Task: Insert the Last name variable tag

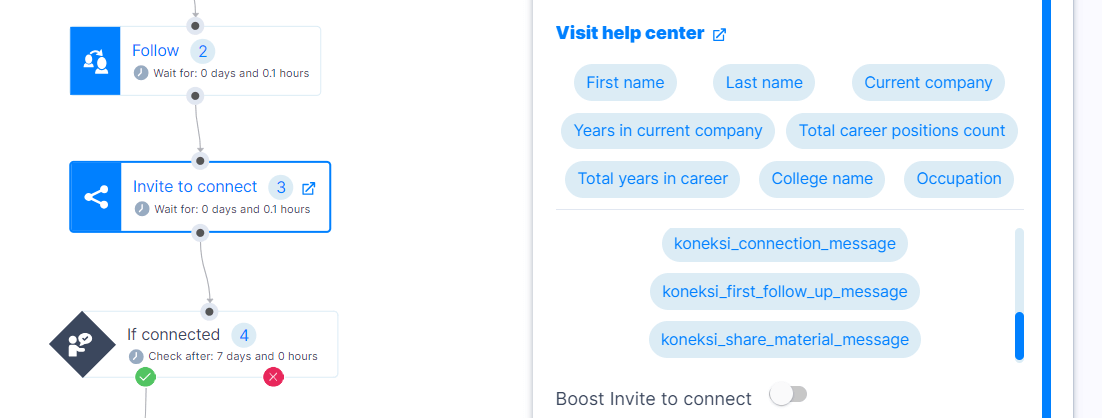Action: point(764,83)
